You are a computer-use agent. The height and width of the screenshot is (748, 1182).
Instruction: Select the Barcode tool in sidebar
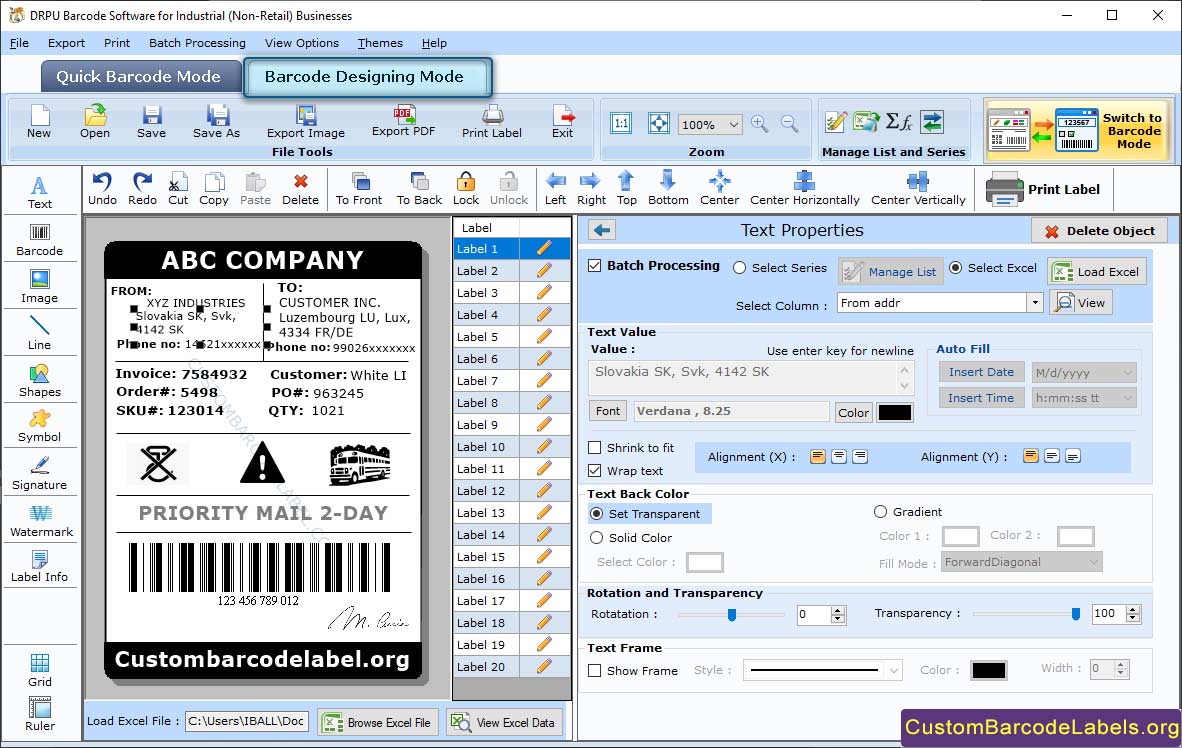pos(39,240)
